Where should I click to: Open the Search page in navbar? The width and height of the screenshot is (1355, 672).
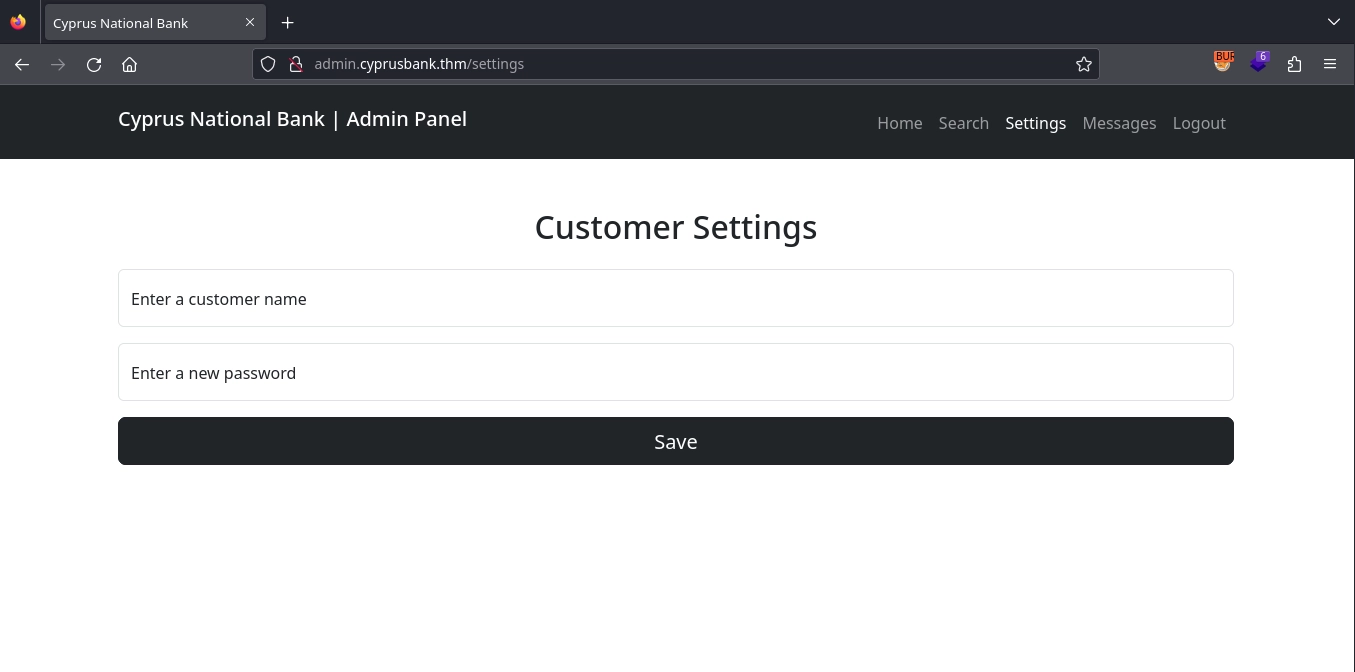pyautogui.click(x=963, y=123)
